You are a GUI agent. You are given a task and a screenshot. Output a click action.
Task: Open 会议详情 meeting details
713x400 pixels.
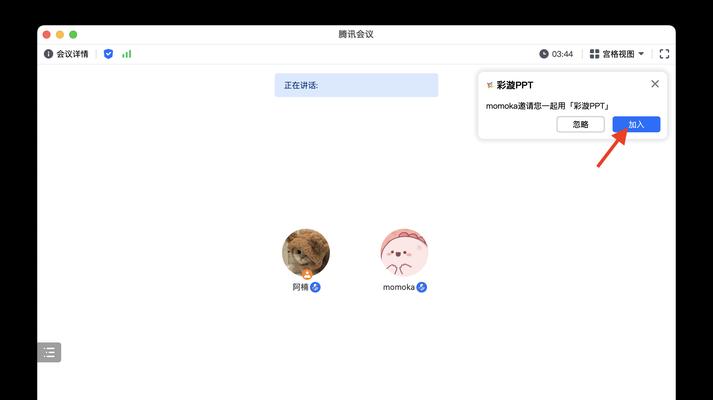coord(66,54)
